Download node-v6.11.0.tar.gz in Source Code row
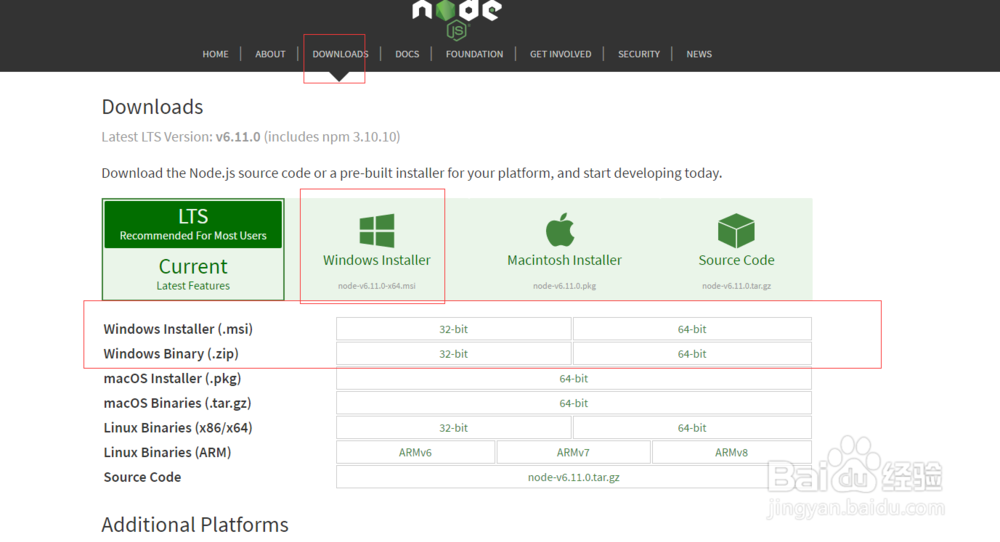Screen dimensions: 1000x542 pyautogui.click(x=574, y=477)
